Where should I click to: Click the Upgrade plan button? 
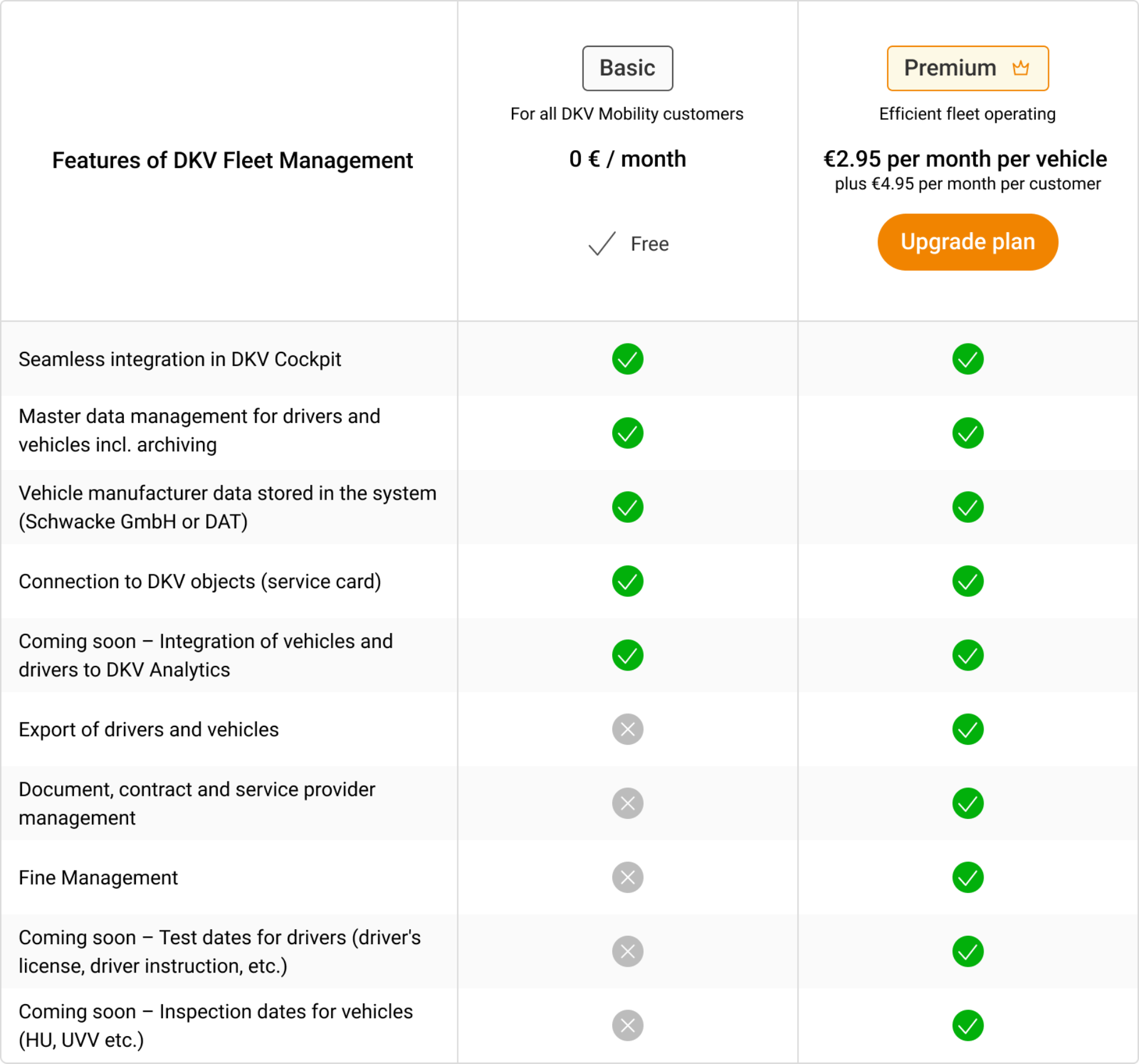968,242
